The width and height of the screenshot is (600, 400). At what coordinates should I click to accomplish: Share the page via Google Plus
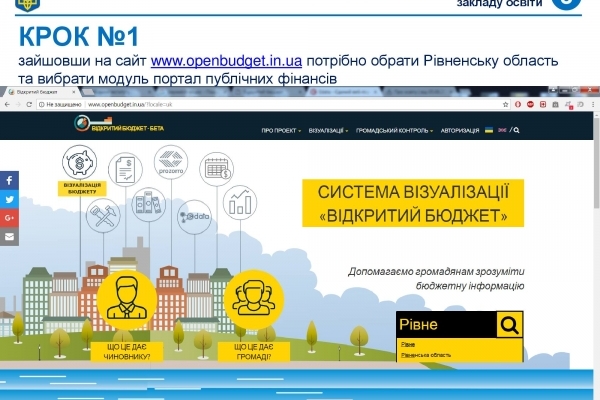[9, 218]
